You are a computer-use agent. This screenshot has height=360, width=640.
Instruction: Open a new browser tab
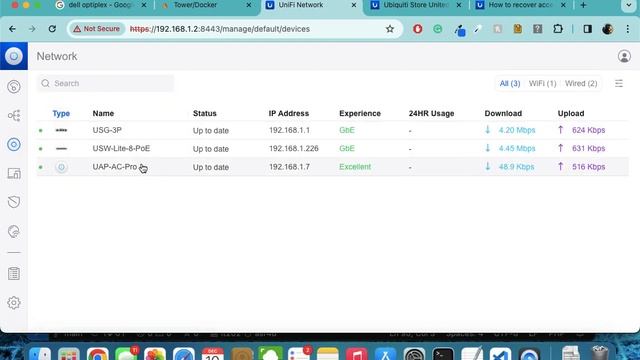coord(583,5)
